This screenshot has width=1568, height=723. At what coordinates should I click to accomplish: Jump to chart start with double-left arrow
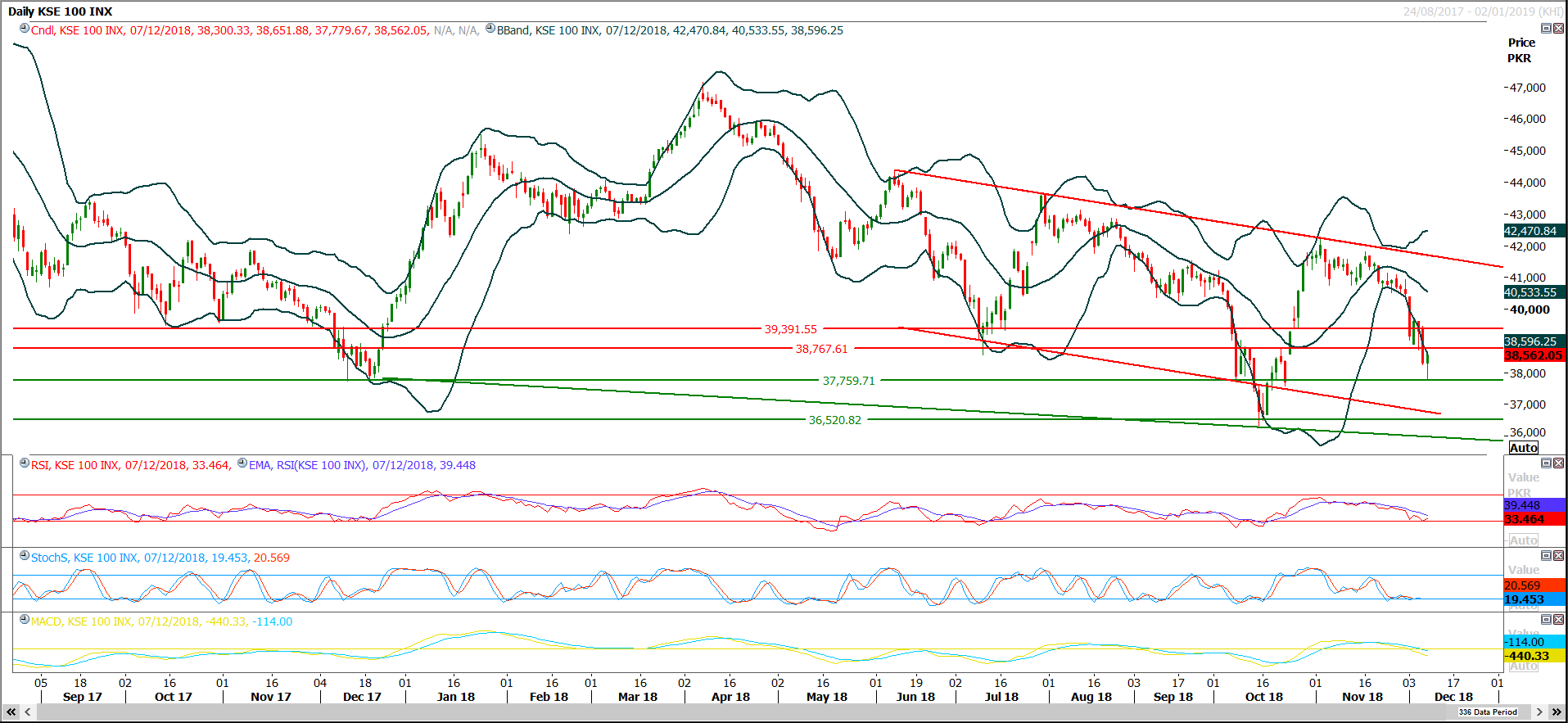(x=11, y=712)
